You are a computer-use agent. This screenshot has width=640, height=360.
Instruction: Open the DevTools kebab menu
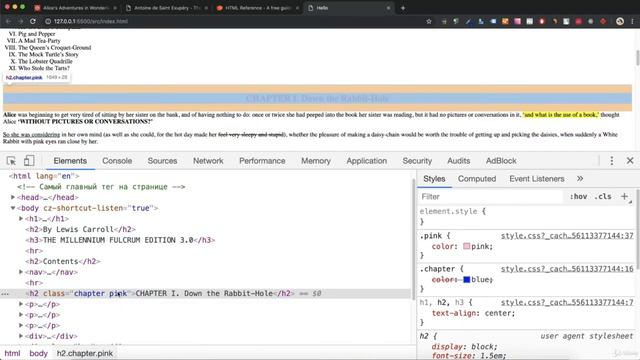pos(611,161)
